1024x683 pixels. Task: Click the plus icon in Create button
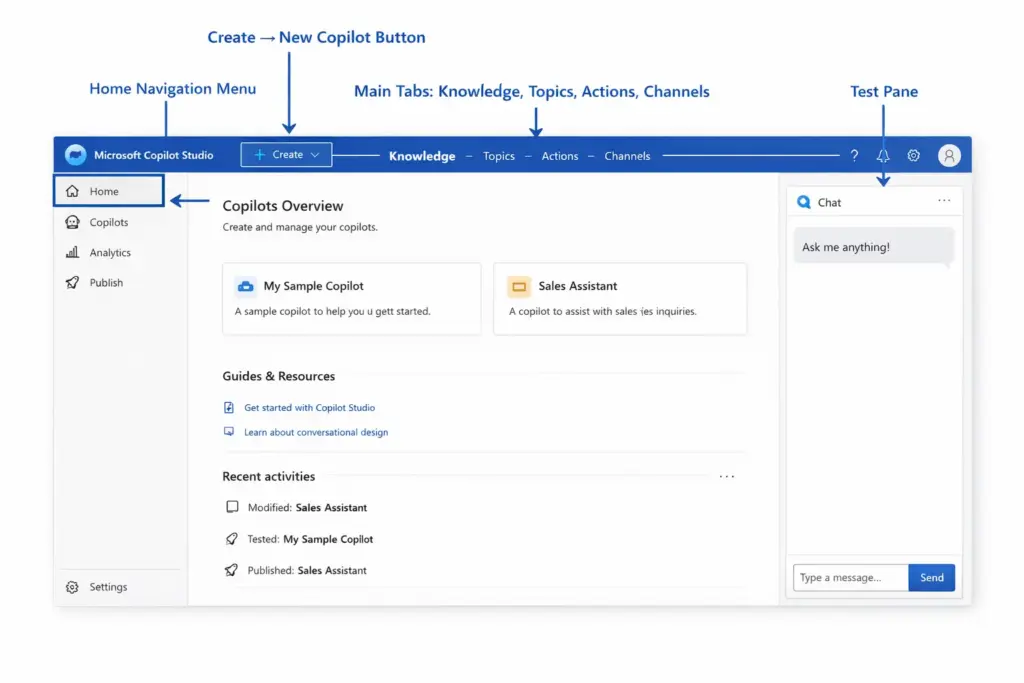259,155
